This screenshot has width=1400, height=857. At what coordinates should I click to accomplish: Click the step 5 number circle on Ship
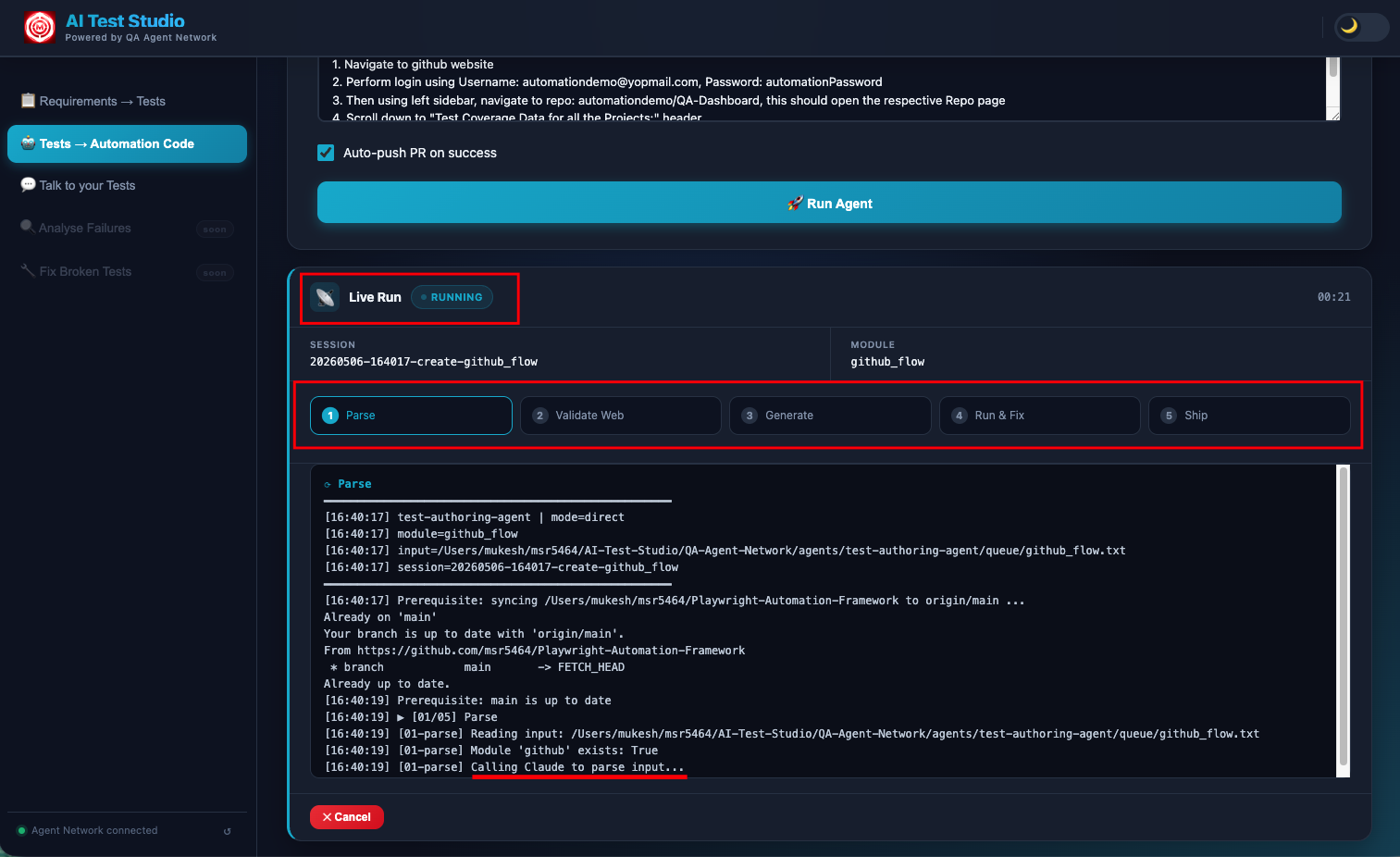point(1169,416)
